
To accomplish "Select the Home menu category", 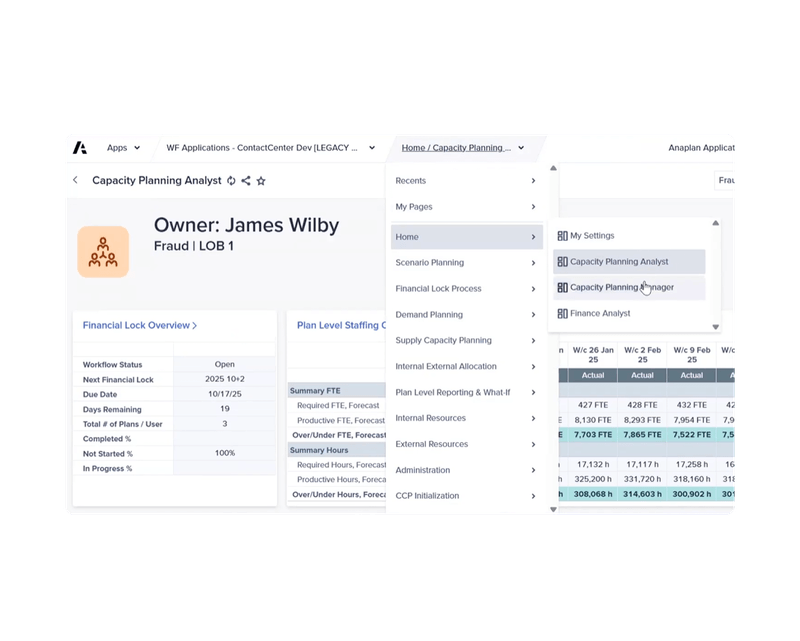I will 467,237.
